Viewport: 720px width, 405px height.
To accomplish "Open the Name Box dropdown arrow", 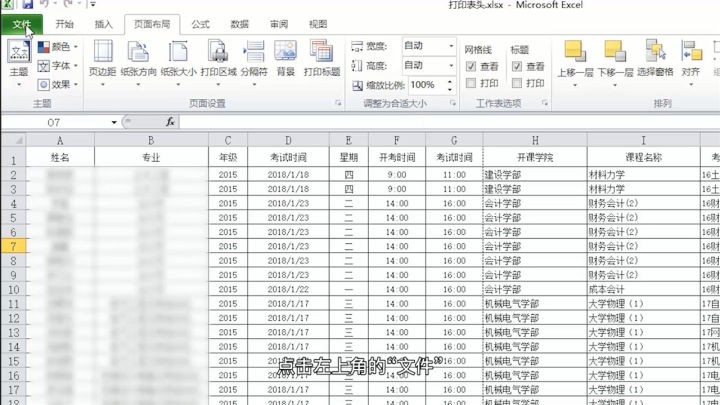I will (114, 123).
